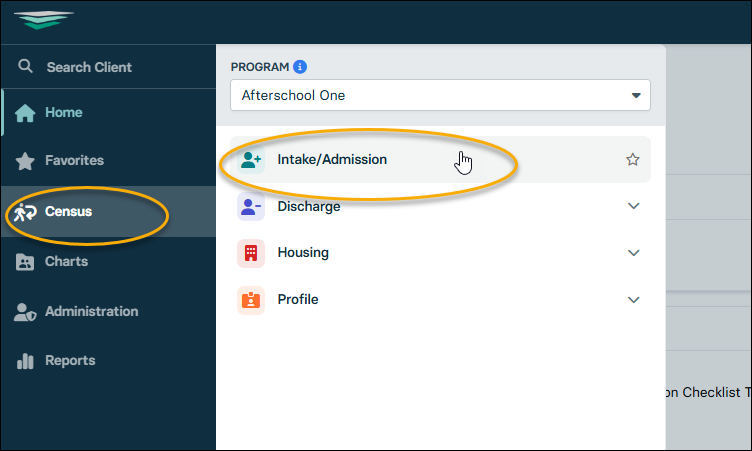Click the Program info icon

pyautogui.click(x=299, y=67)
